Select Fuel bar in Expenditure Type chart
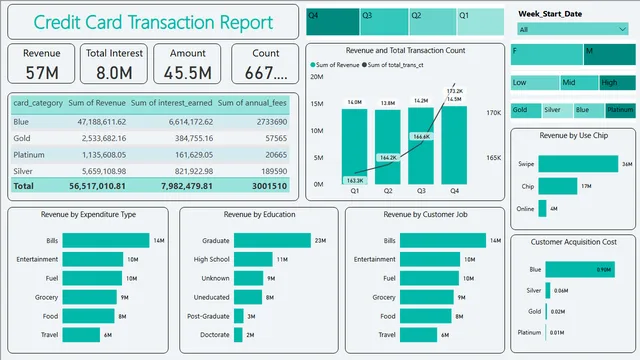Image resolution: width=640 pixels, height=360 pixels. 92,278
